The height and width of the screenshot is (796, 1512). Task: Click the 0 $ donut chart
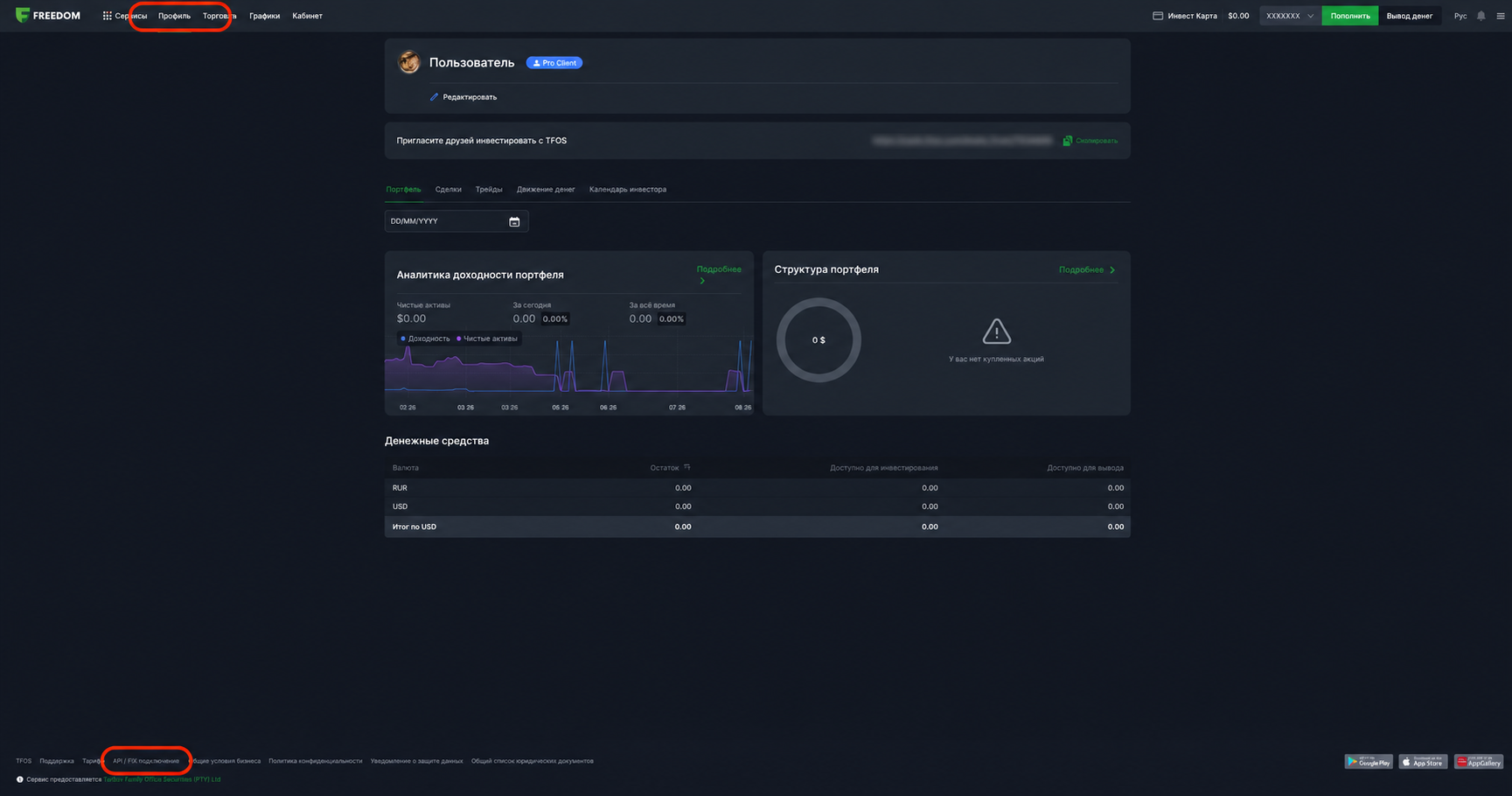tap(819, 340)
